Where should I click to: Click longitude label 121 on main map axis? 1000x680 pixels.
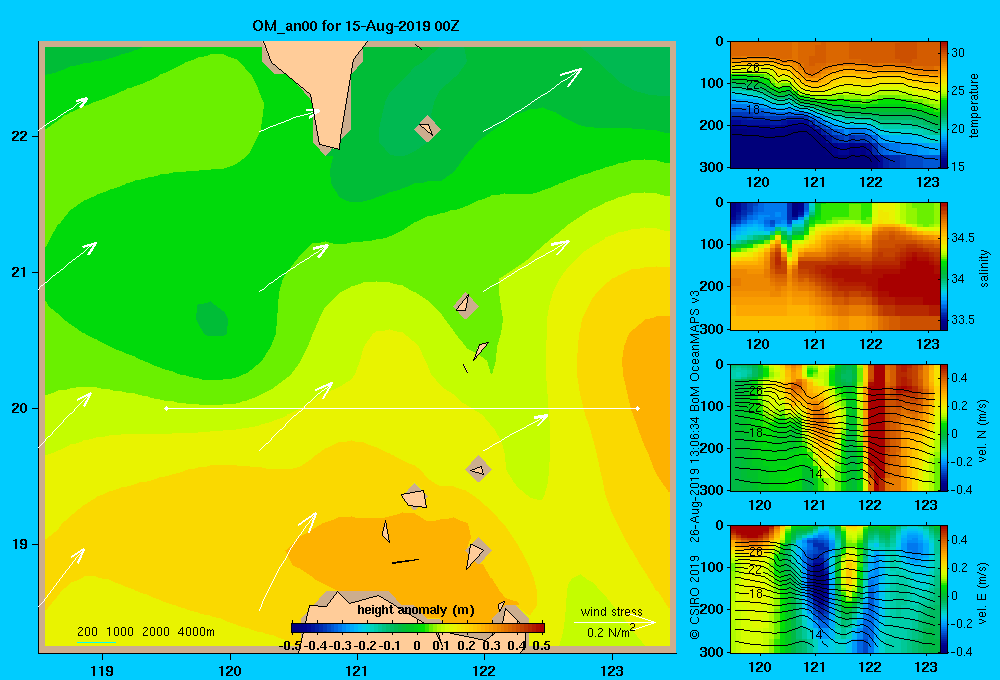click(357, 670)
